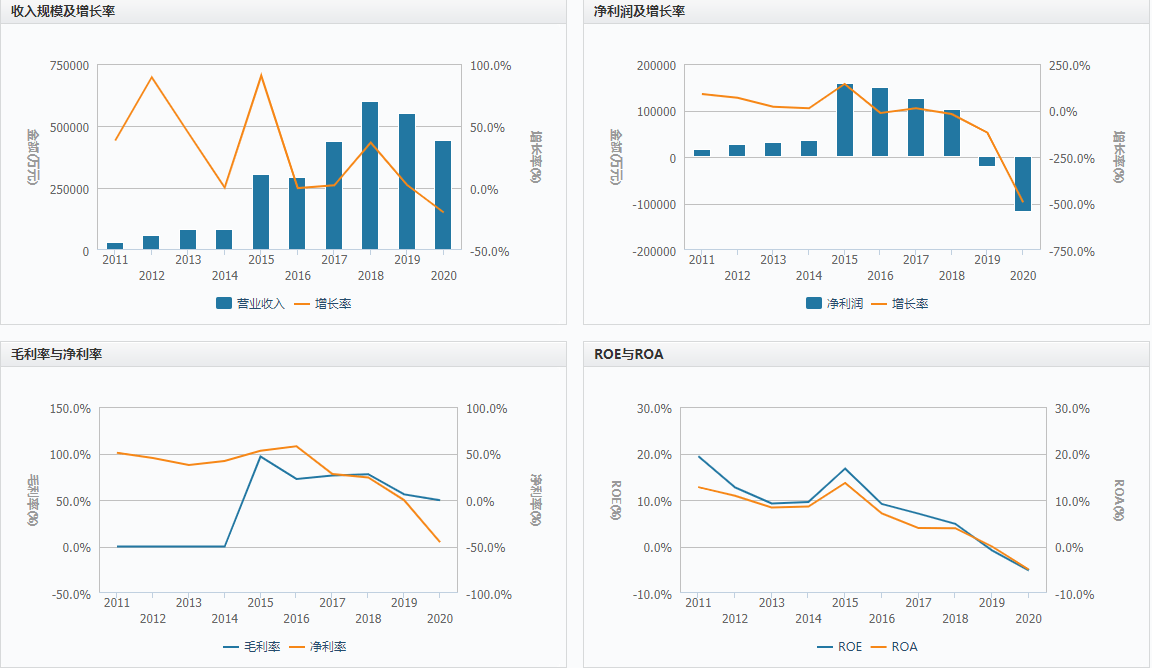
Task: Select the 收入规模及增长率 panel header
Action: [x=63, y=11]
